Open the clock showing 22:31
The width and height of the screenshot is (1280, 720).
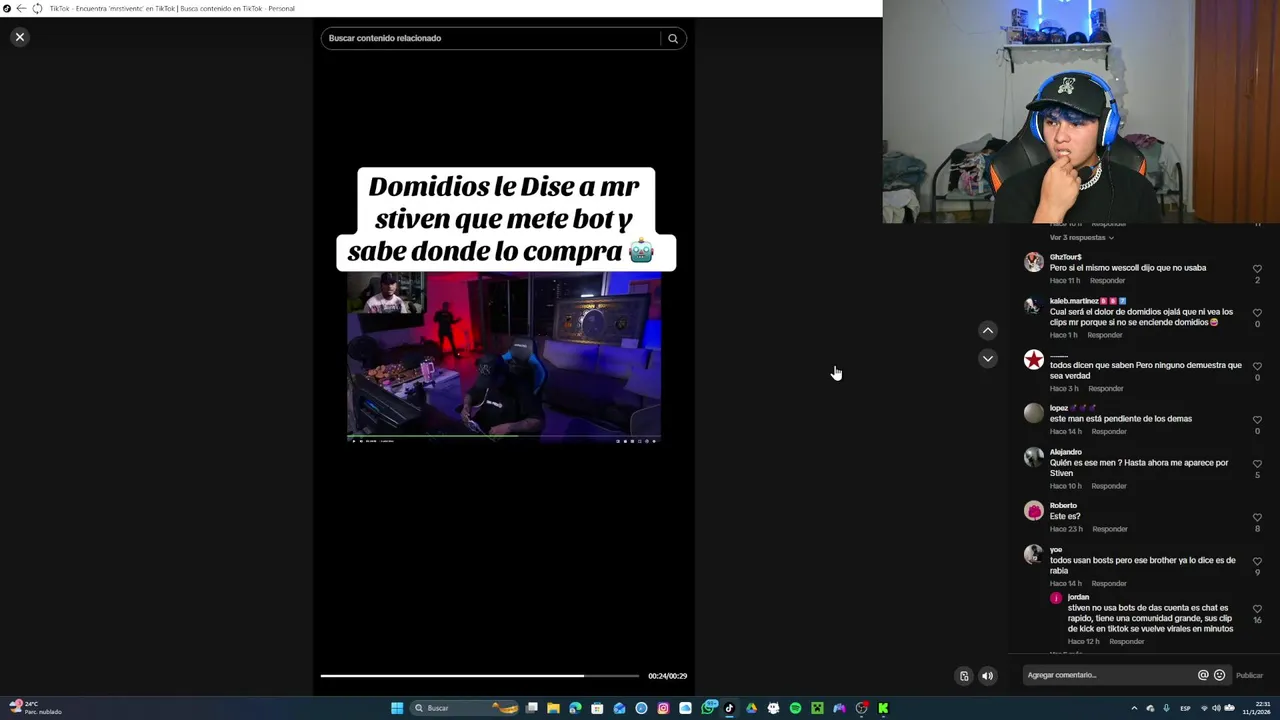[x=1257, y=708]
